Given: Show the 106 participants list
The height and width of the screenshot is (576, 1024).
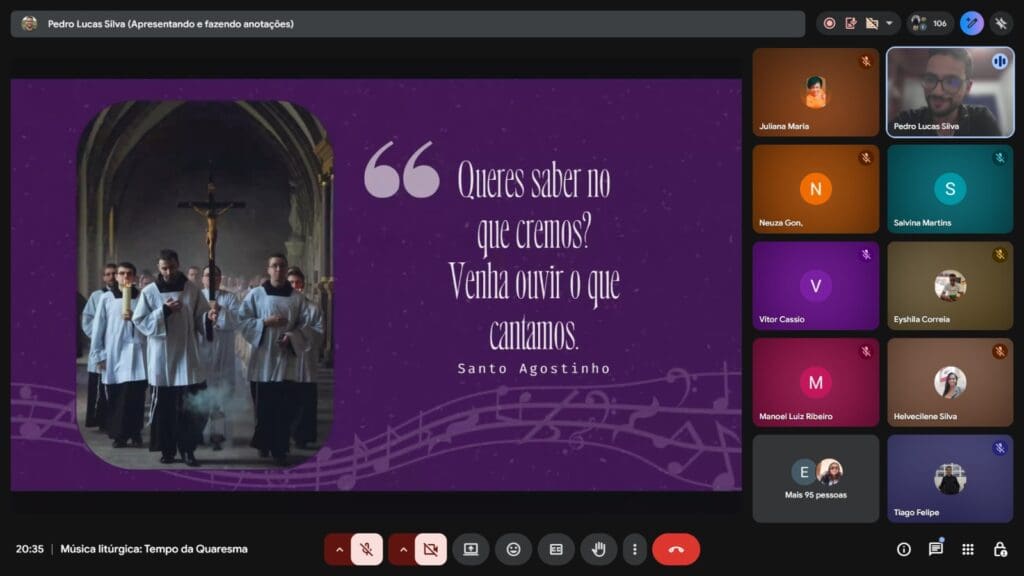Looking at the screenshot, I should click(x=930, y=23).
